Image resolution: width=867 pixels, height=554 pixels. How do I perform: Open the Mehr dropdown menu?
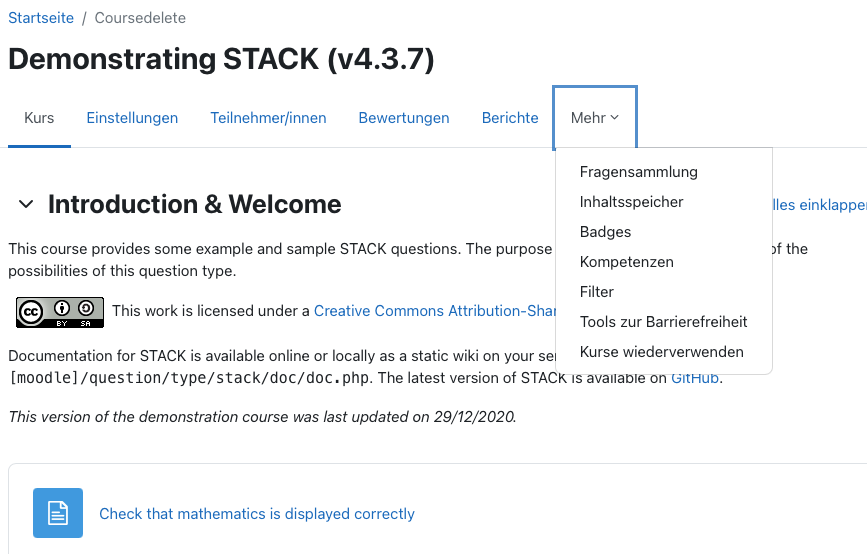coord(595,118)
